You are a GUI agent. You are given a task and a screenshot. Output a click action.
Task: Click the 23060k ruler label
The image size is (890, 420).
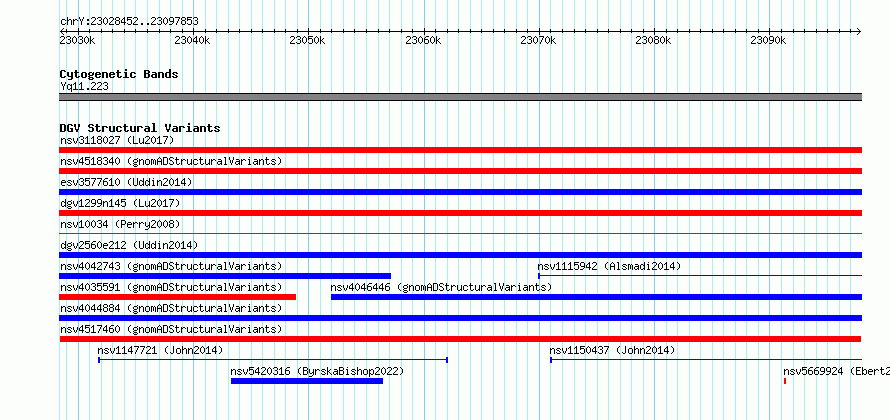click(x=423, y=40)
